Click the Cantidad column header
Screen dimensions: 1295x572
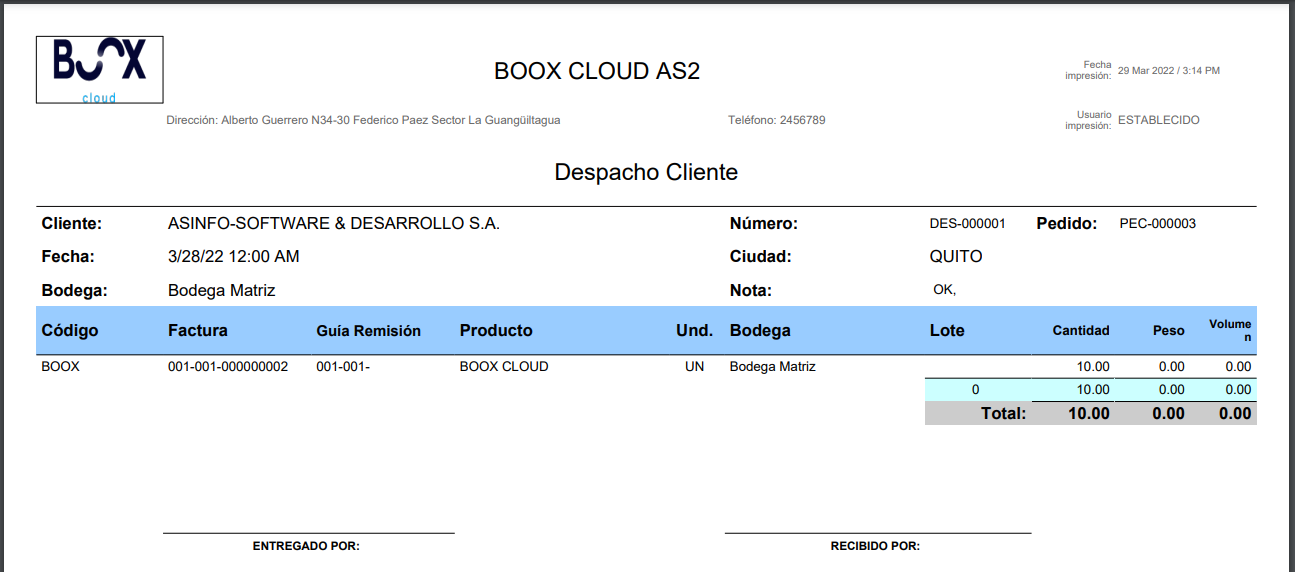click(x=1081, y=331)
